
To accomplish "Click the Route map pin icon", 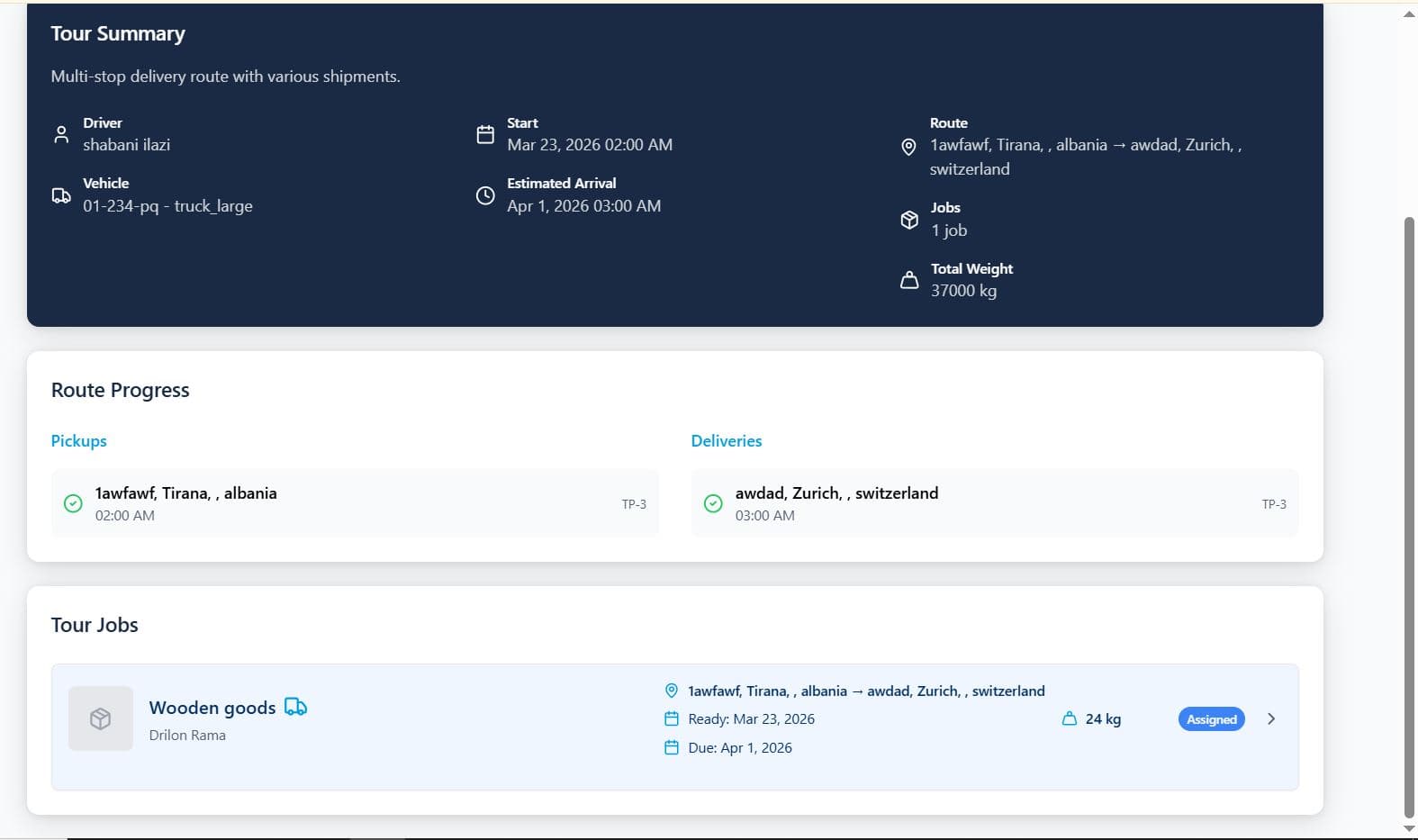I will click(908, 147).
